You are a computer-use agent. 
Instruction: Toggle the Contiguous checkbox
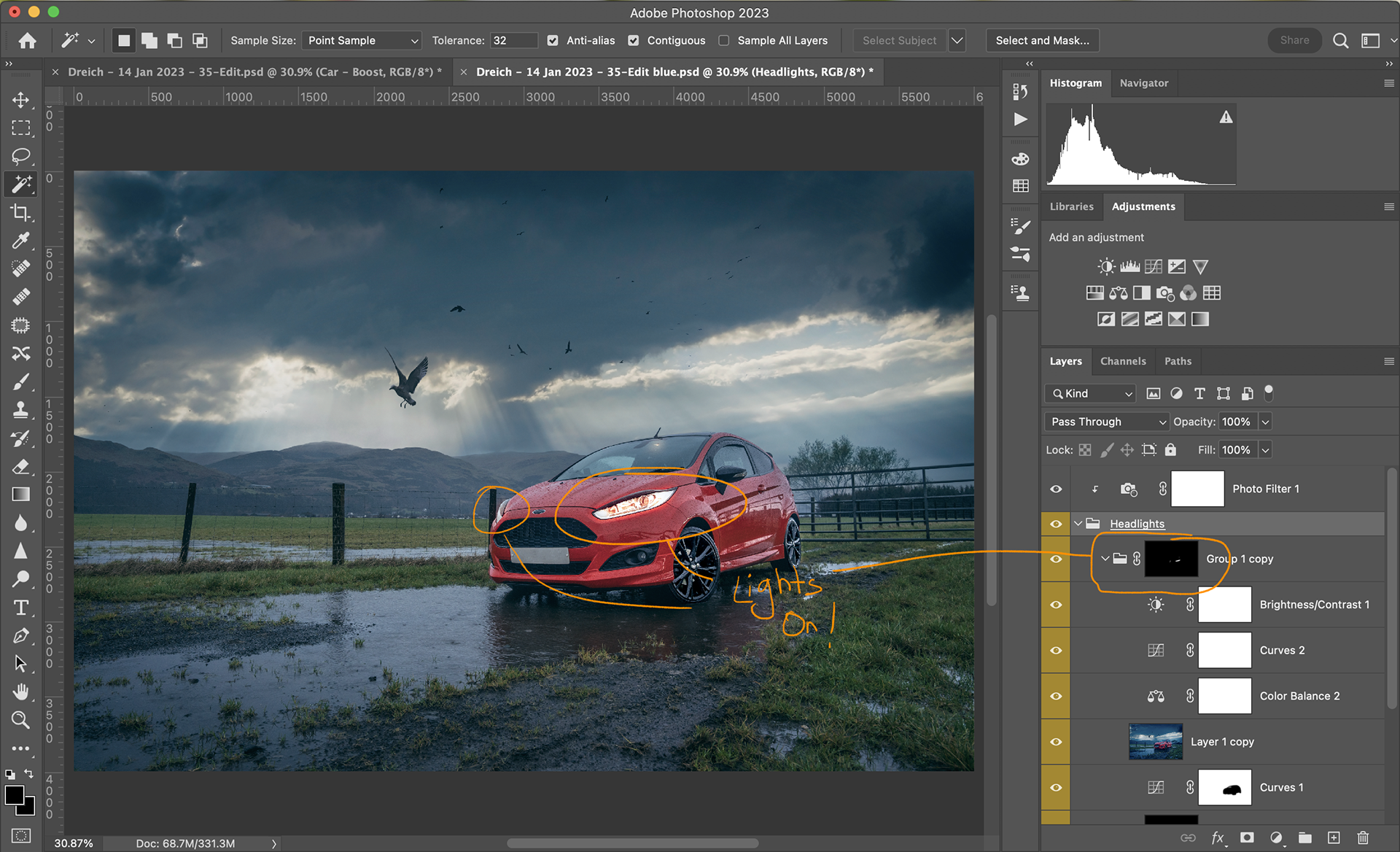pyautogui.click(x=634, y=41)
